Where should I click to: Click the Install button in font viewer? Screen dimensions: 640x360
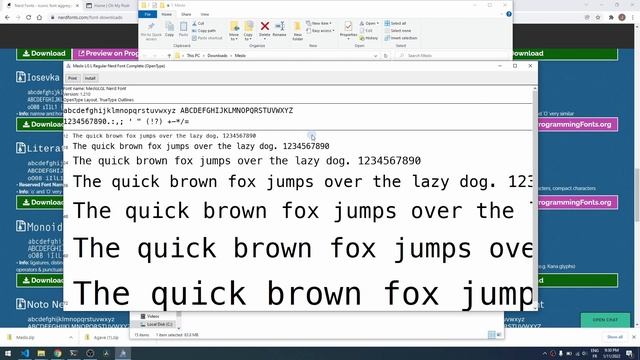pos(90,78)
